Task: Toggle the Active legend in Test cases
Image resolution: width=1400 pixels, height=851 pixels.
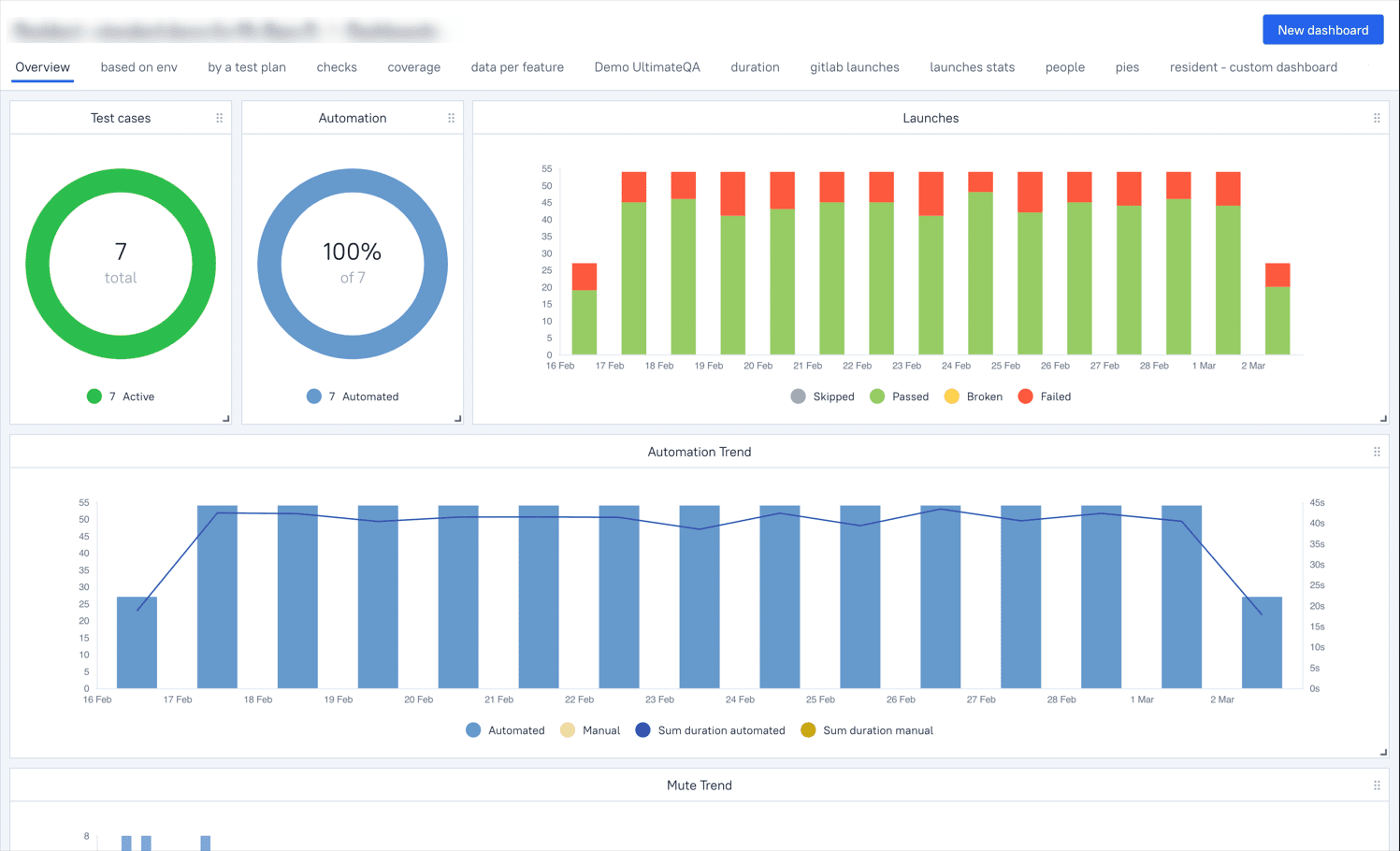Action: click(121, 397)
